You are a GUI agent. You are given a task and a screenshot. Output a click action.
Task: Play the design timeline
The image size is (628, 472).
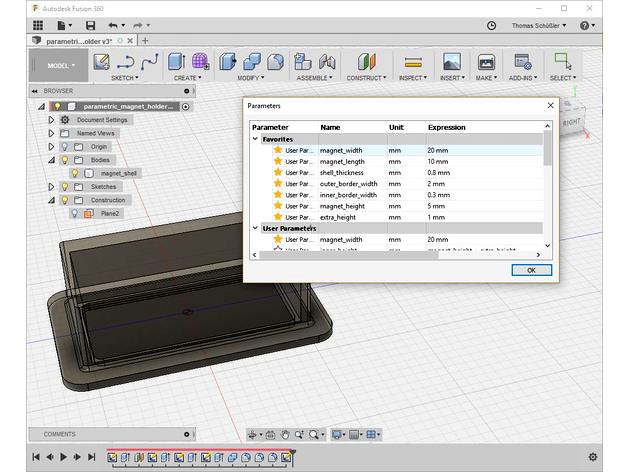pyautogui.click(x=63, y=457)
